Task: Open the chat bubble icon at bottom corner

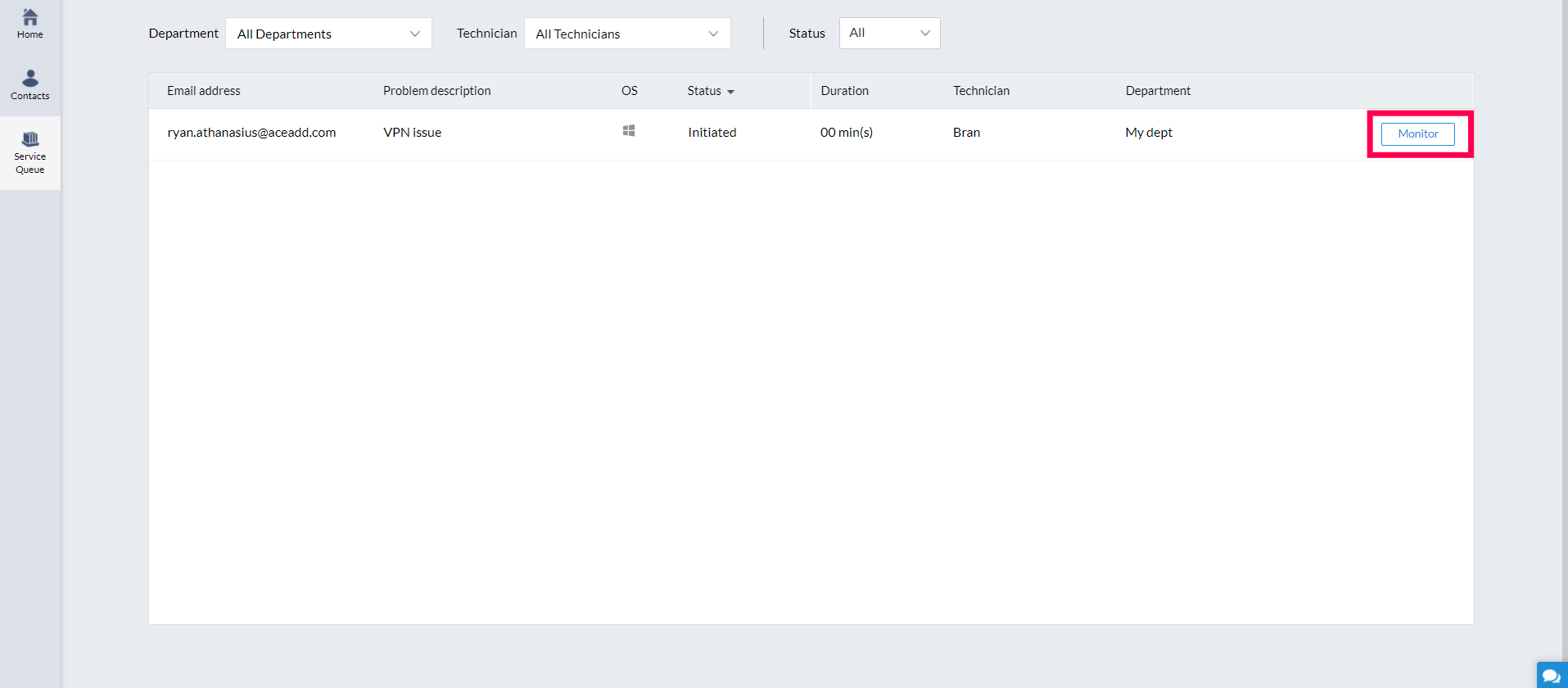Action: [1551, 675]
